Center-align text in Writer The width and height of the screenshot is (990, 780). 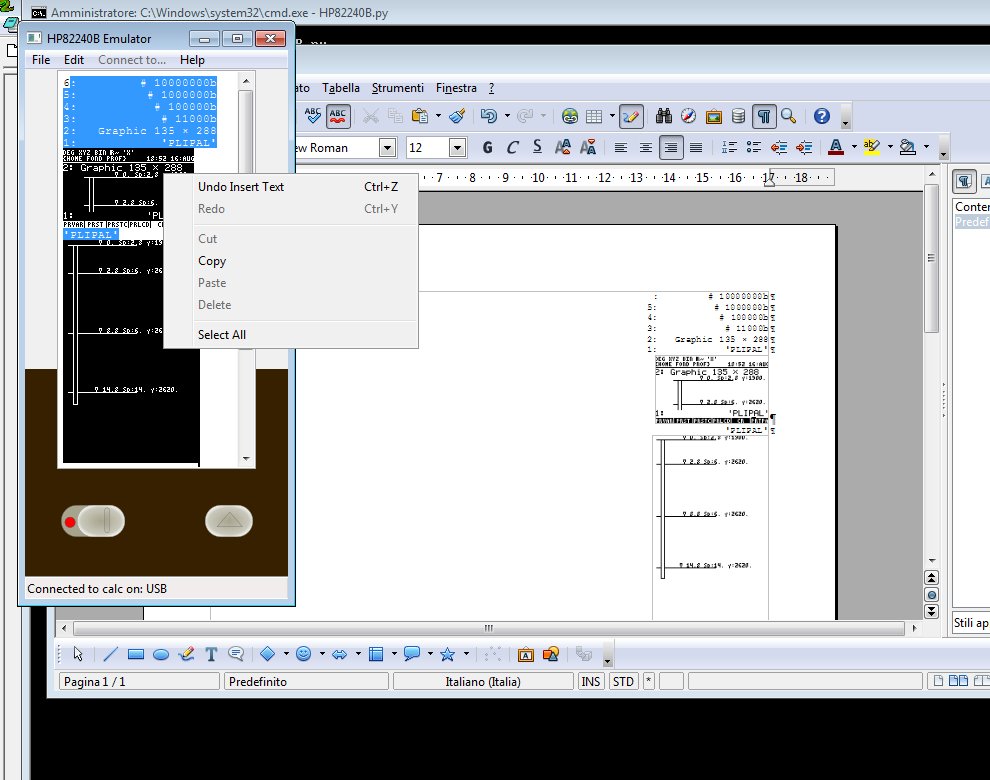coord(645,148)
